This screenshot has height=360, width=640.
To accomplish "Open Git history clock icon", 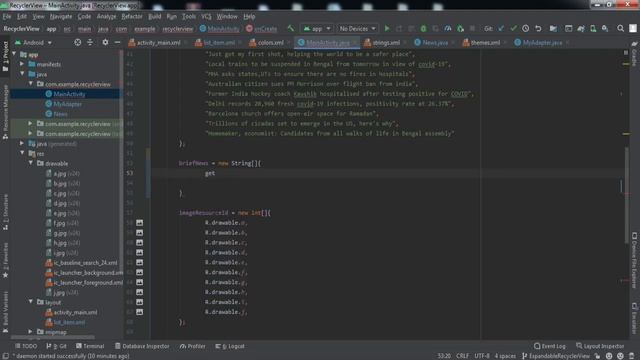I will tap(526, 29).
